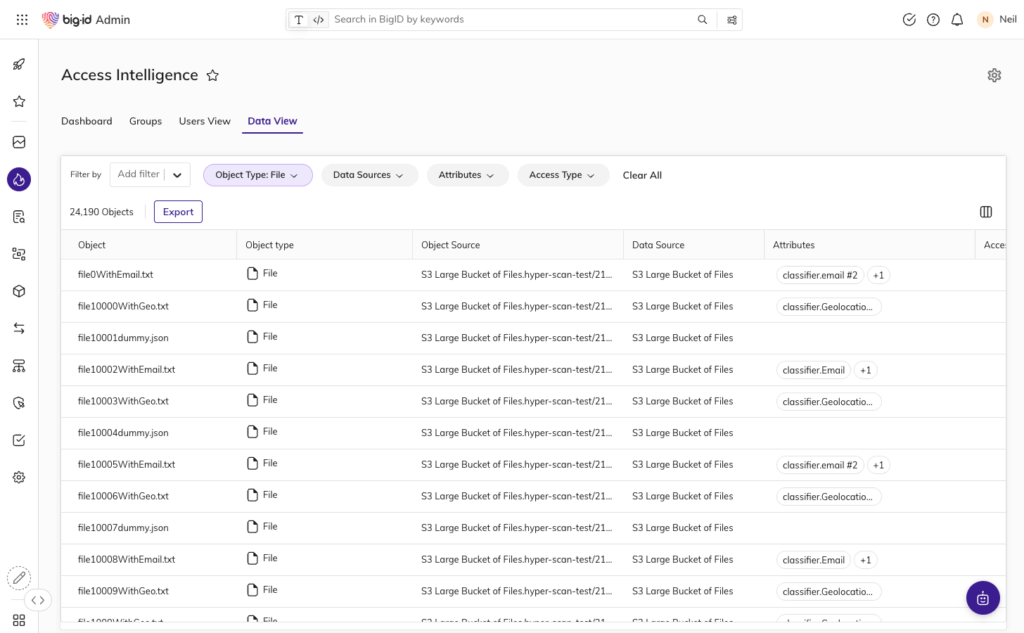Click the Access Intelligence settings gear

(x=994, y=75)
